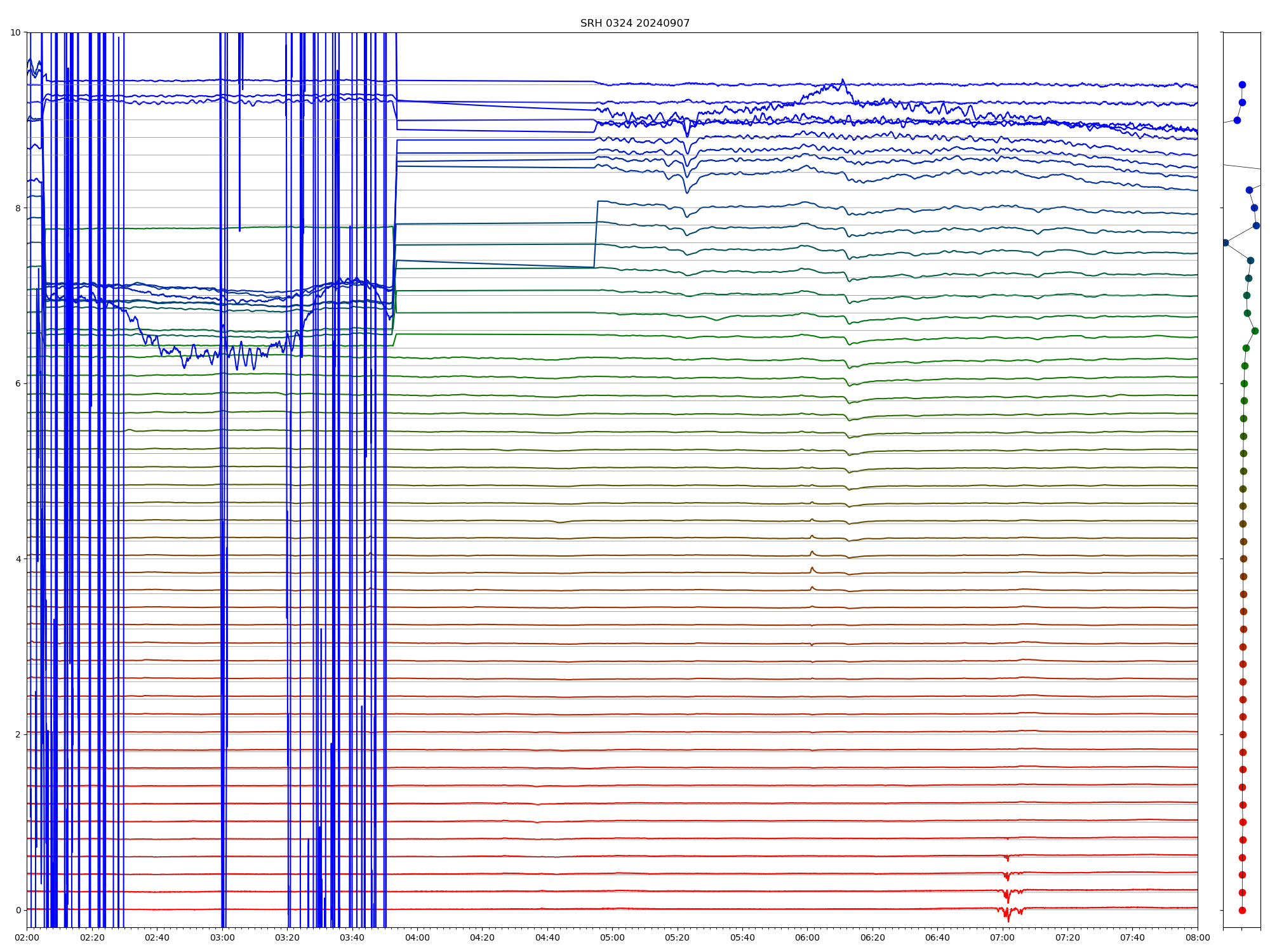This screenshot has width=1270, height=952.
Task: Click the 08:00 time axis label
Action: (x=1198, y=937)
